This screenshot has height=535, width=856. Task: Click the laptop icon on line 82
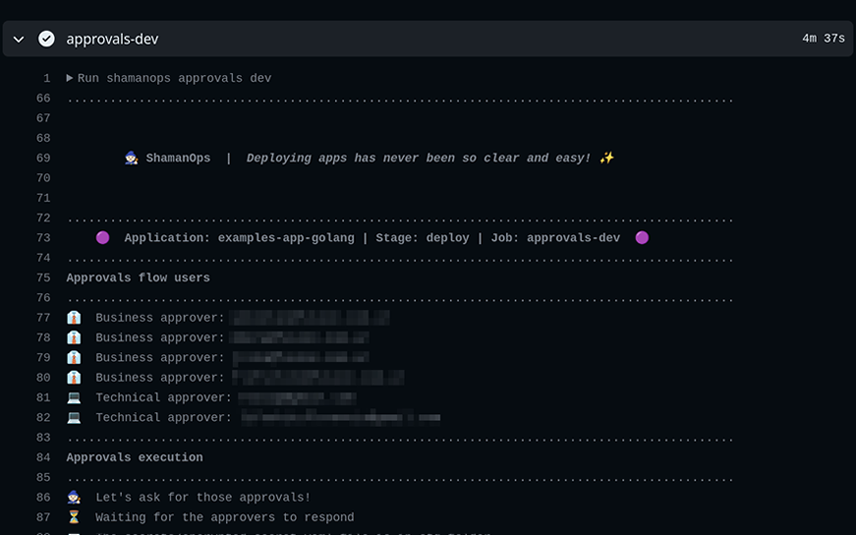pos(74,418)
